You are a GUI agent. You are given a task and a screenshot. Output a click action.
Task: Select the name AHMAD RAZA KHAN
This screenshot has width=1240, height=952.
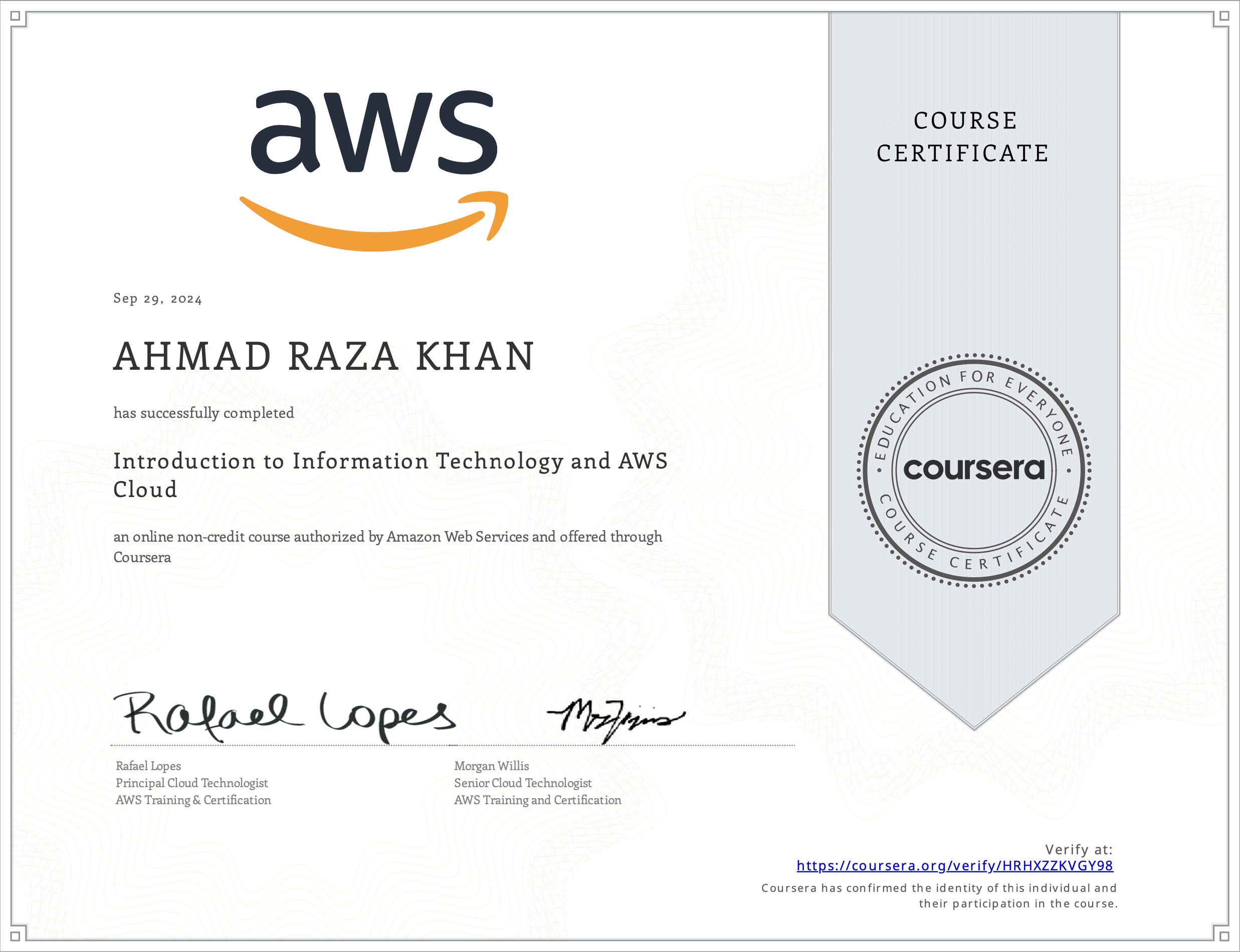[324, 356]
